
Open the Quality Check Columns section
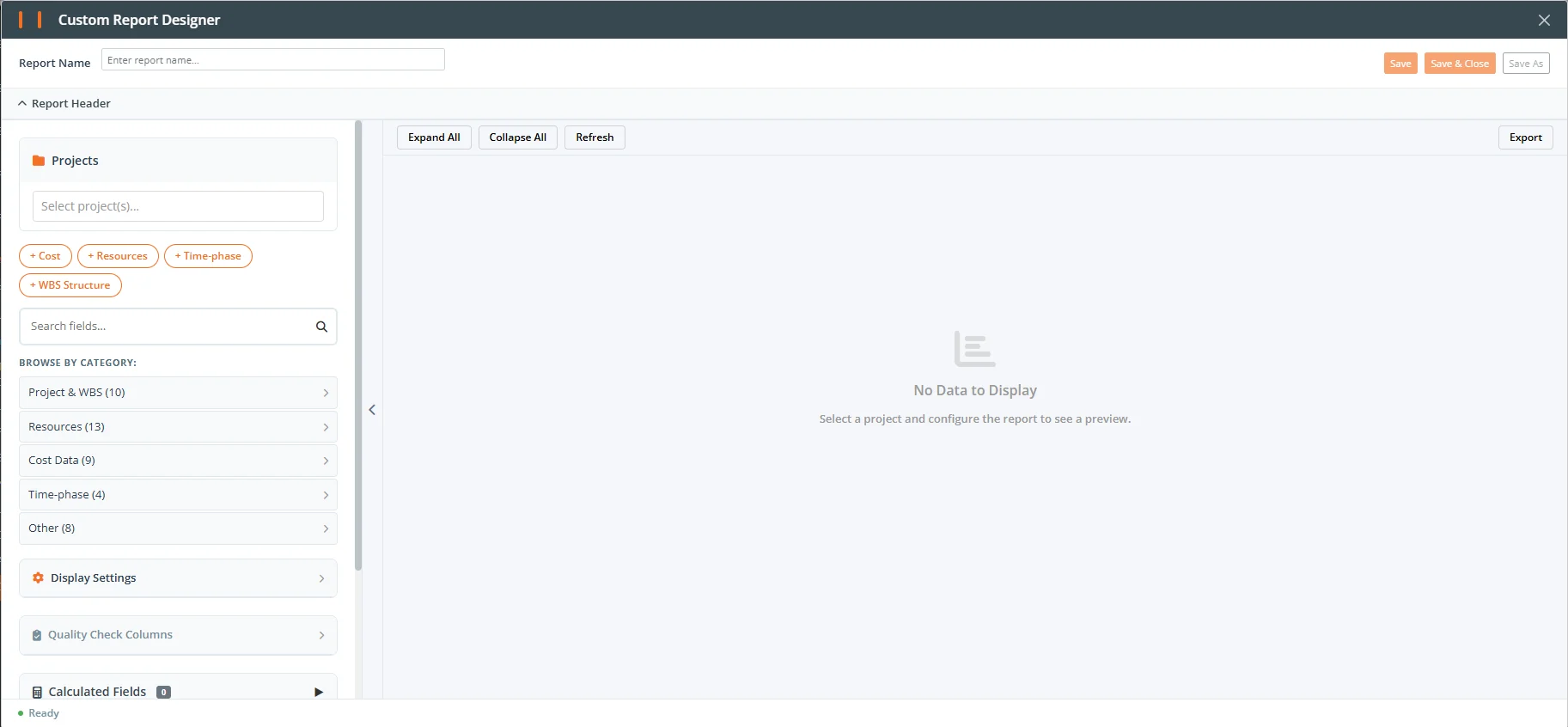tap(178, 635)
